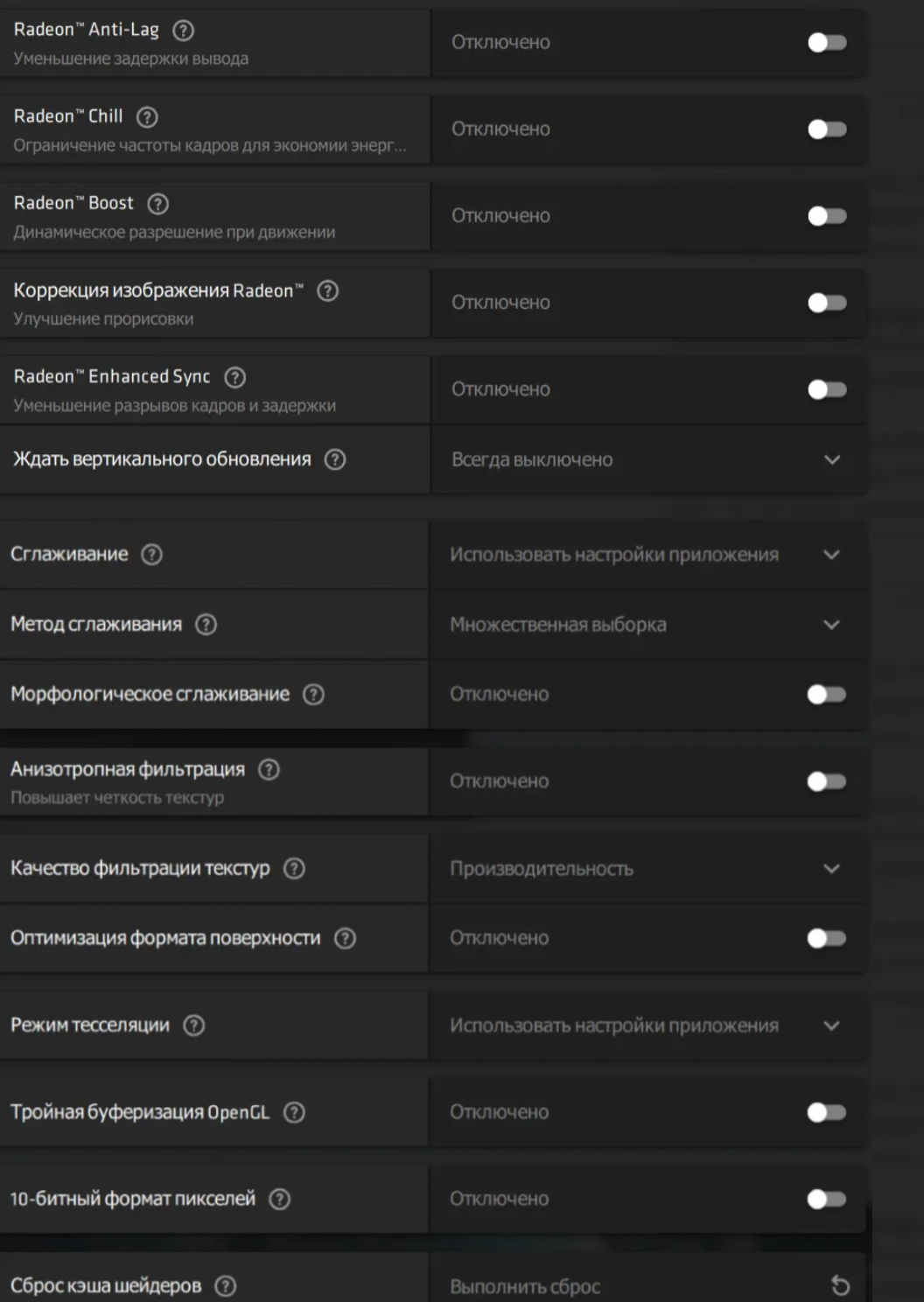This screenshot has height=1302, width=924.
Task: Enable the Radeon Anti-Lag toggle
Action: [827, 43]
